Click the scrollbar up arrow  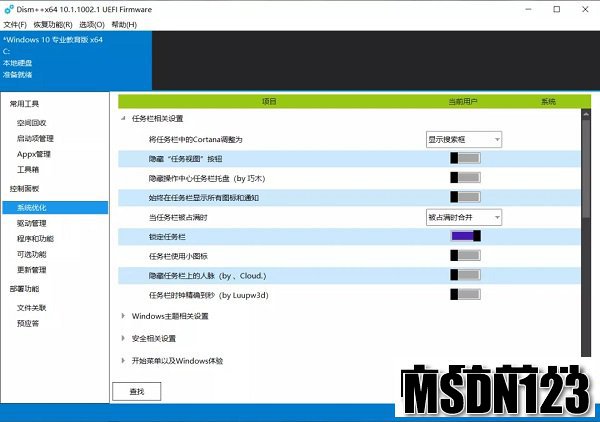(586, 114)
